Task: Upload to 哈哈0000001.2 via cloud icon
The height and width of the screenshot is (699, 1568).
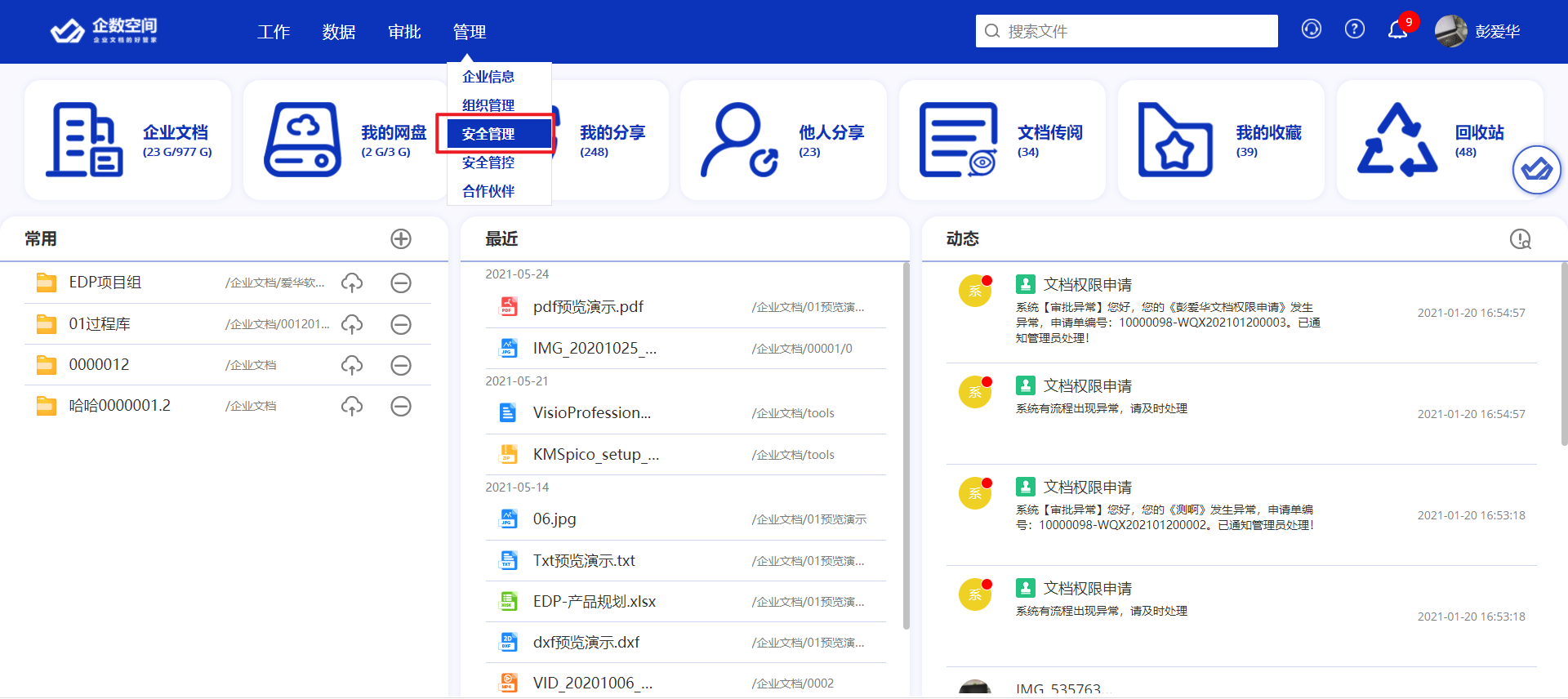Action: (x=352, y=406)
